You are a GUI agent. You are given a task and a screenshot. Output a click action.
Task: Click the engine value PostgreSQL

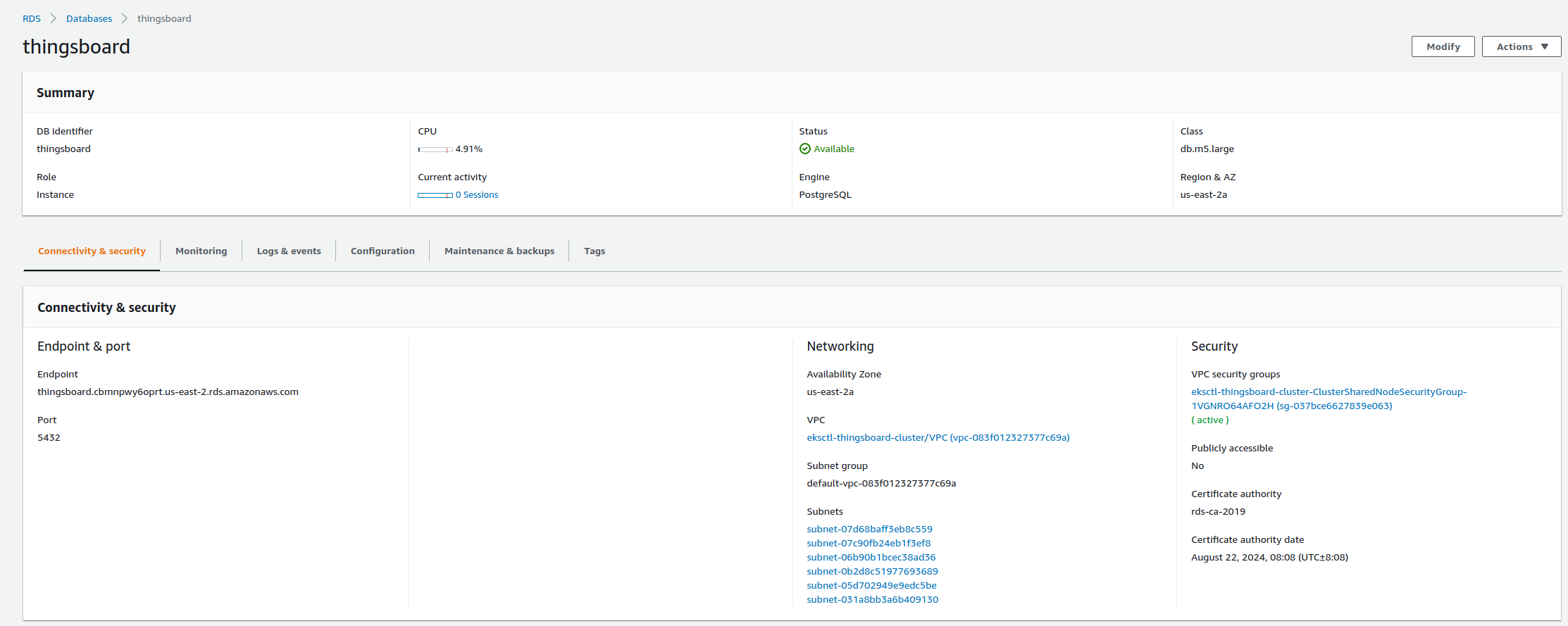[x=825, y=194]
